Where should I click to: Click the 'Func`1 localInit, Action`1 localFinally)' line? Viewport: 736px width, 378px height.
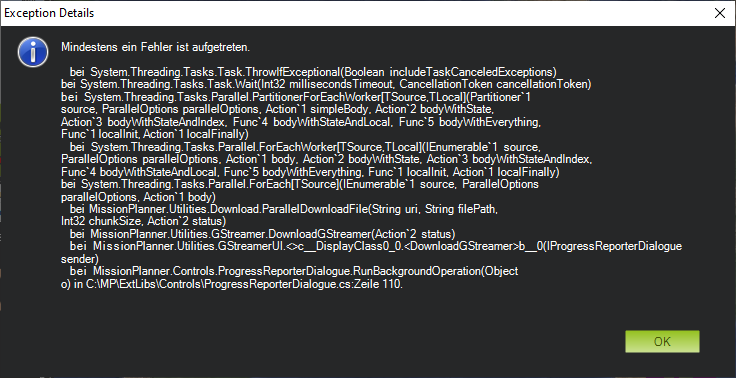[154, 135]
